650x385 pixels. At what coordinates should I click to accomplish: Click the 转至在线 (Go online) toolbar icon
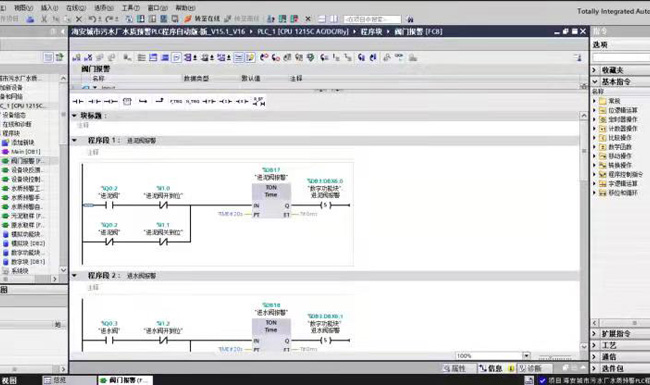(202, 19)
